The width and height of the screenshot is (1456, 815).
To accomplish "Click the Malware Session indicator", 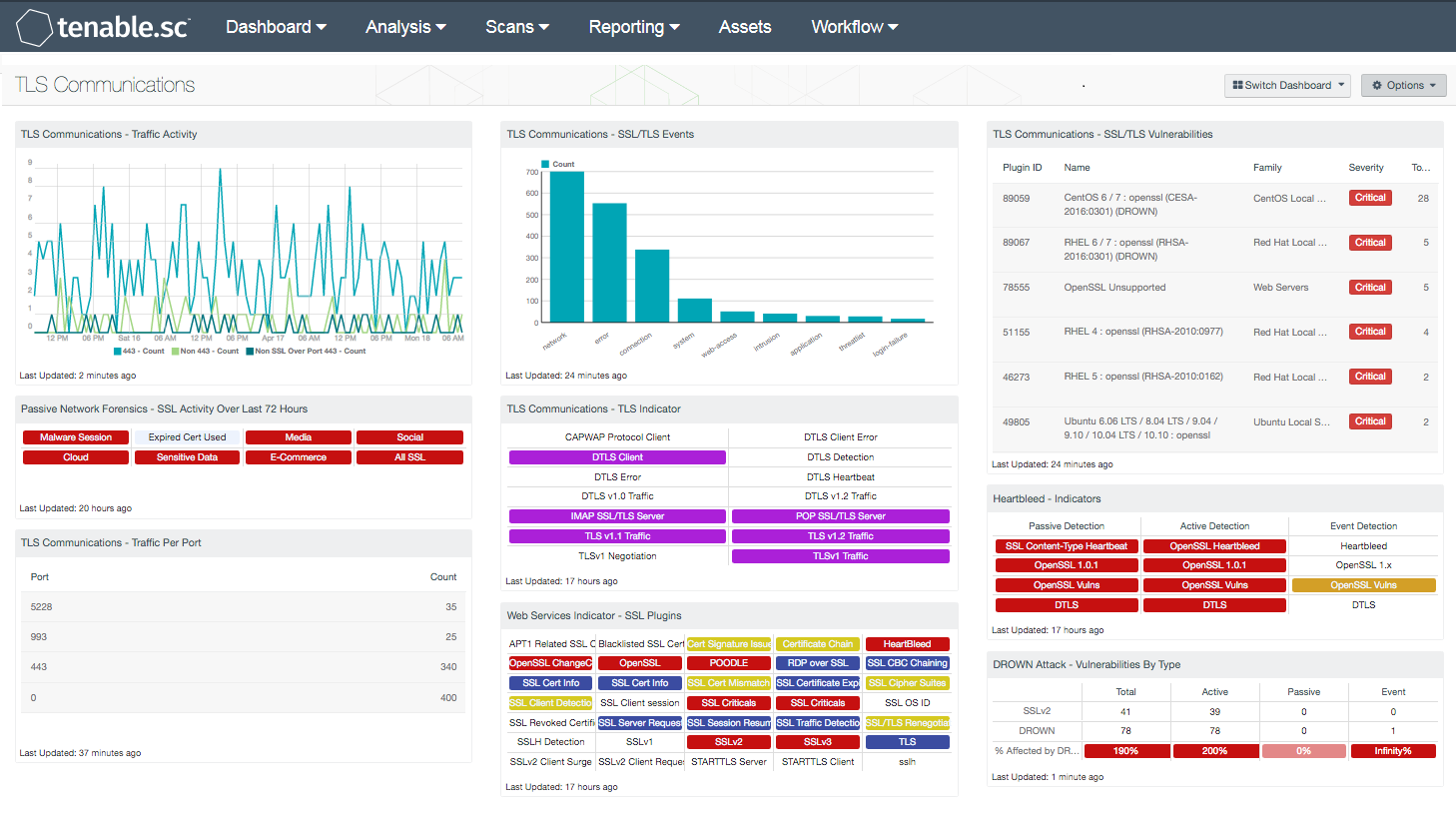I will pyautogui.click(x=76, y=437).
